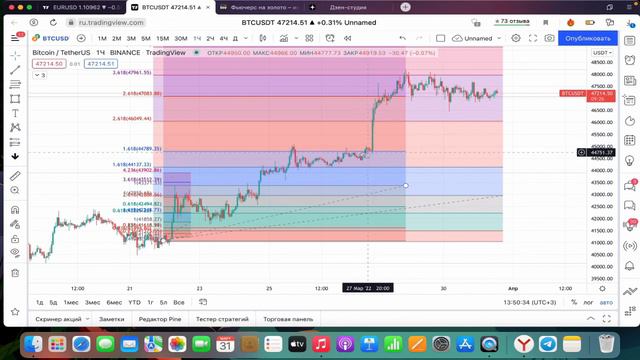Viewport: 640px width, 360px height.
Task: Set range to 1д
Action: pyautogui.click(x=40, y=302)
